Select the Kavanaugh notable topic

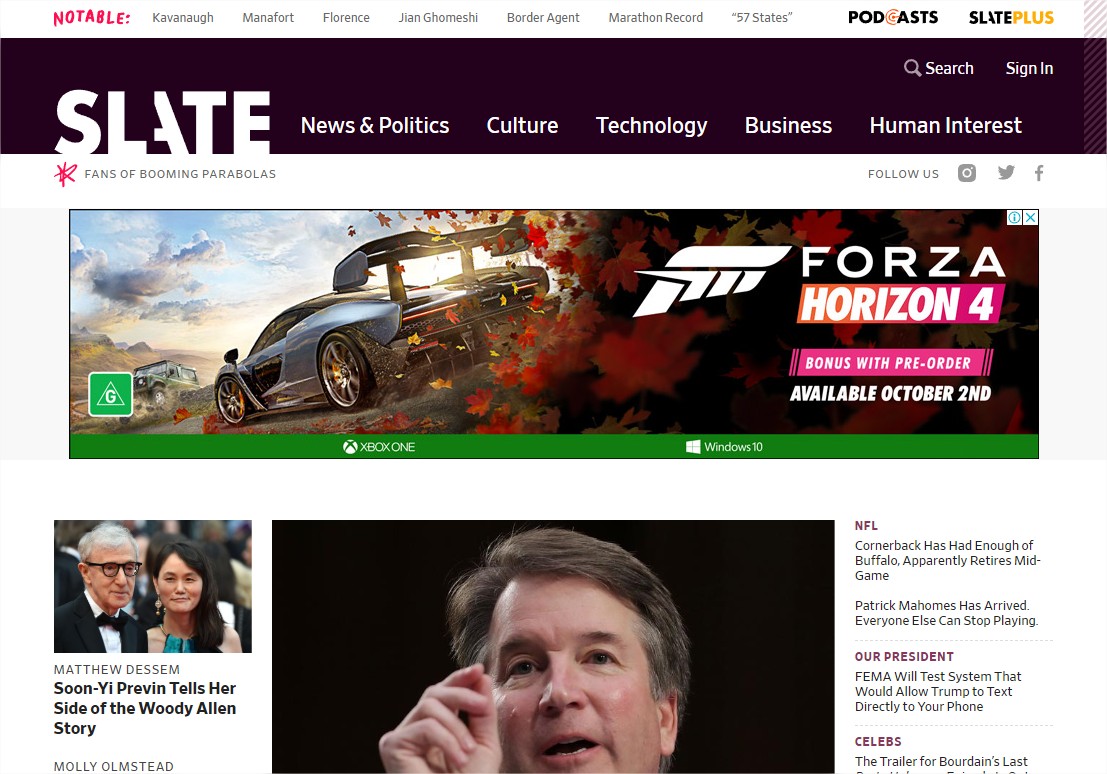click(183, 18)
